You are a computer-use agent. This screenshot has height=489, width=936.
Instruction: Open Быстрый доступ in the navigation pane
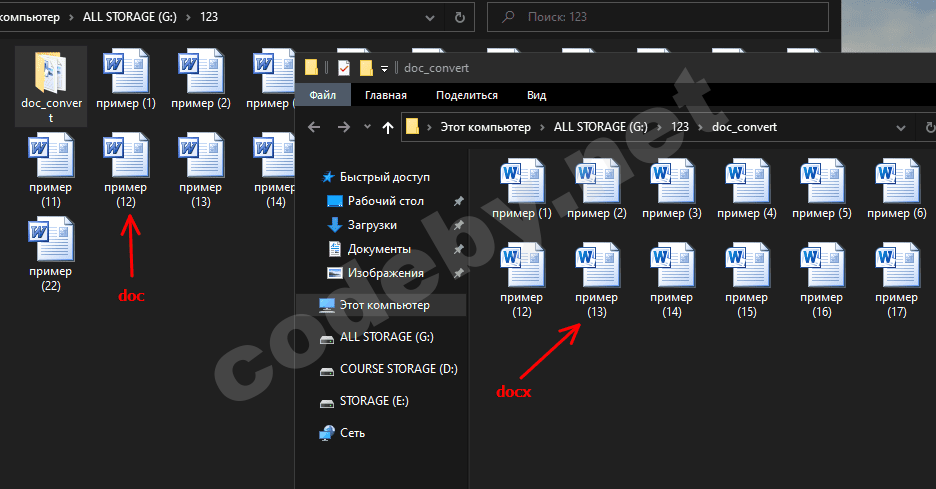tap(384, 177)
